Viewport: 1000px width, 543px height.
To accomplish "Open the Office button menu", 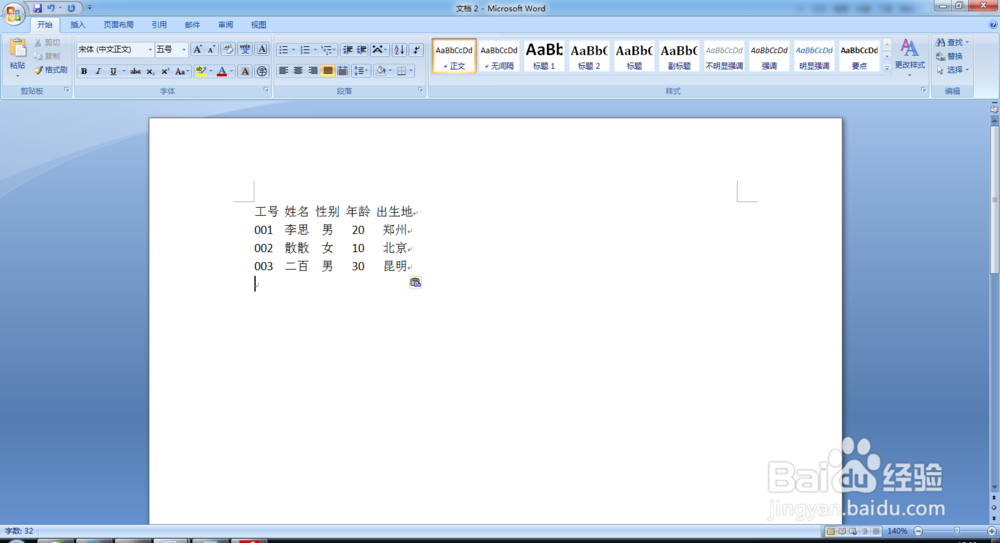I will click(x=13, y=13).
